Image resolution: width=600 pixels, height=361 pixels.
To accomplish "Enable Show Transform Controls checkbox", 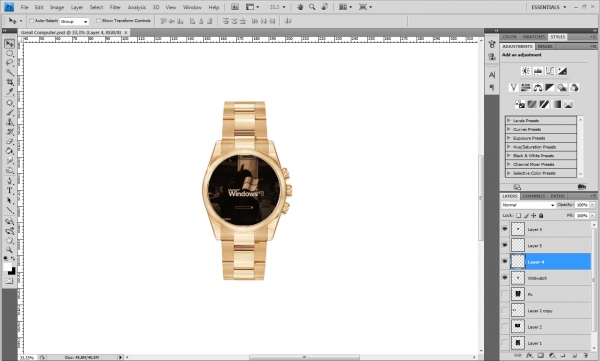I will 98,21.
